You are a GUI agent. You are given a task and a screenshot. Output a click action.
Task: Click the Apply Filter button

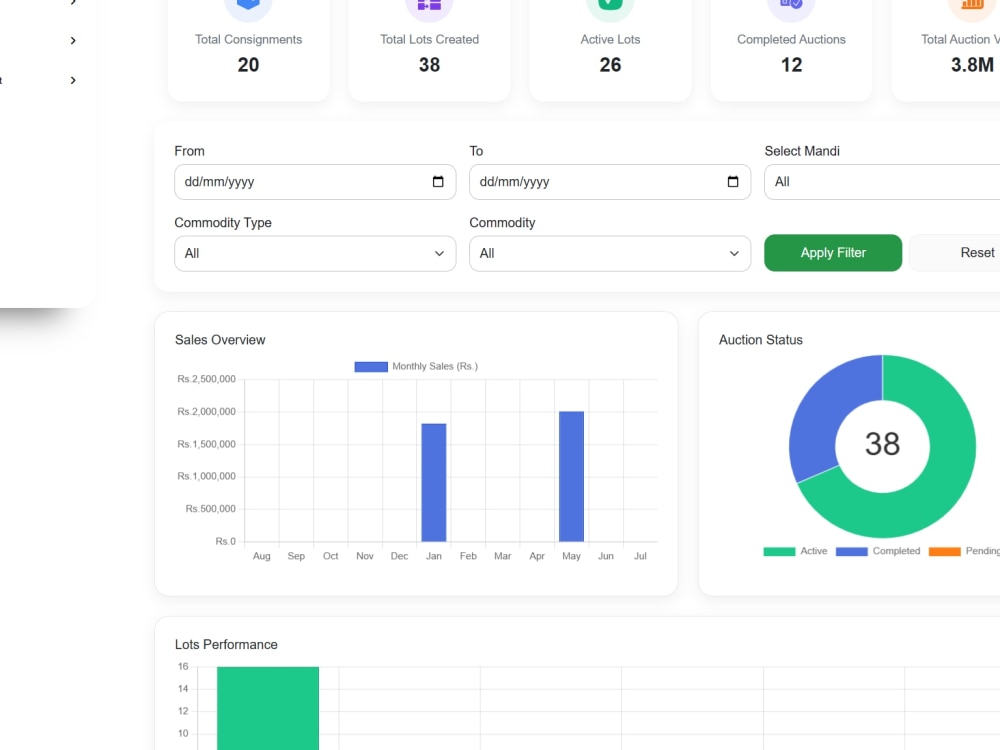click(x=833, y=253)
